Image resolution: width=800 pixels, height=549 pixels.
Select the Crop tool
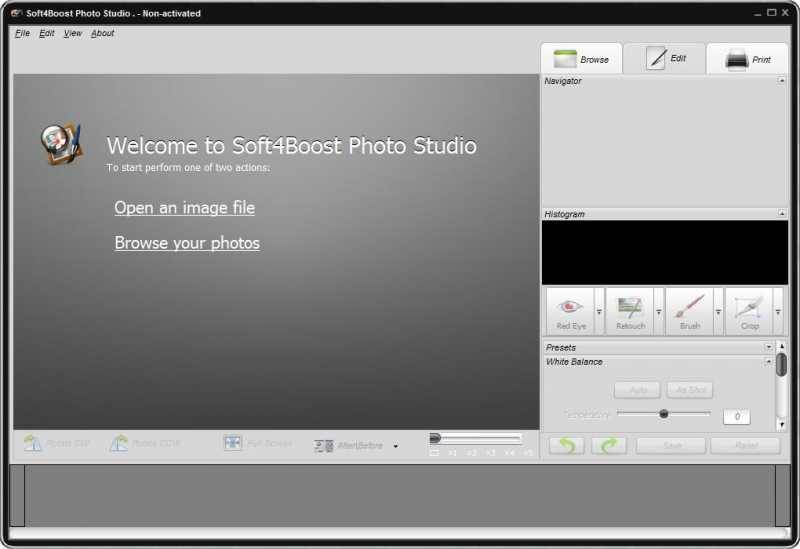749,311
